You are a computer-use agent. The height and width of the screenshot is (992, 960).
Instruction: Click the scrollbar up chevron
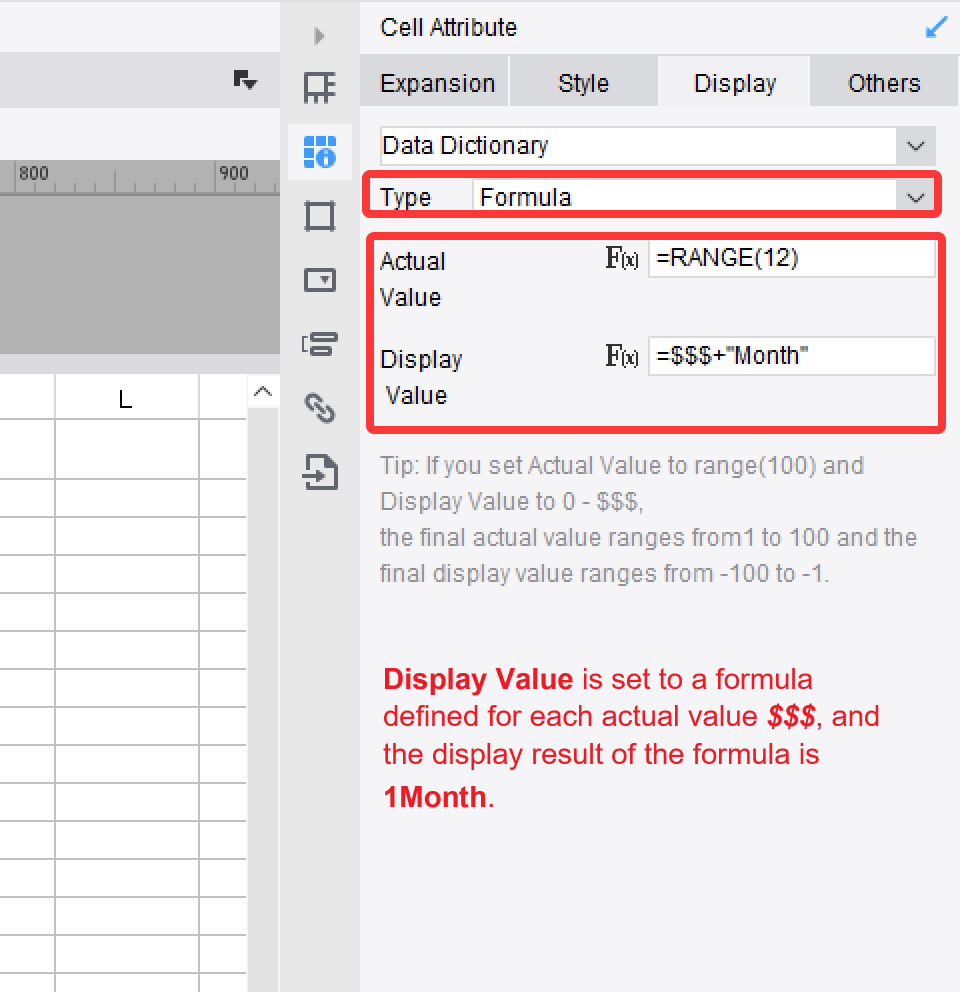click(262, 393)
